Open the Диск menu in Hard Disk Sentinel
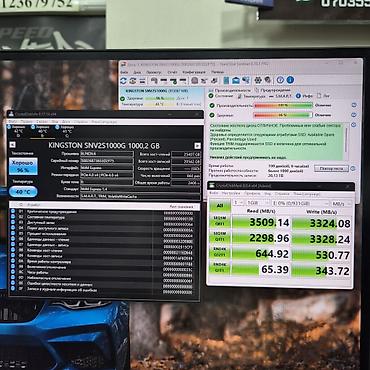The height and width of the screenshot is (370, 370). [x=137, y=72]
